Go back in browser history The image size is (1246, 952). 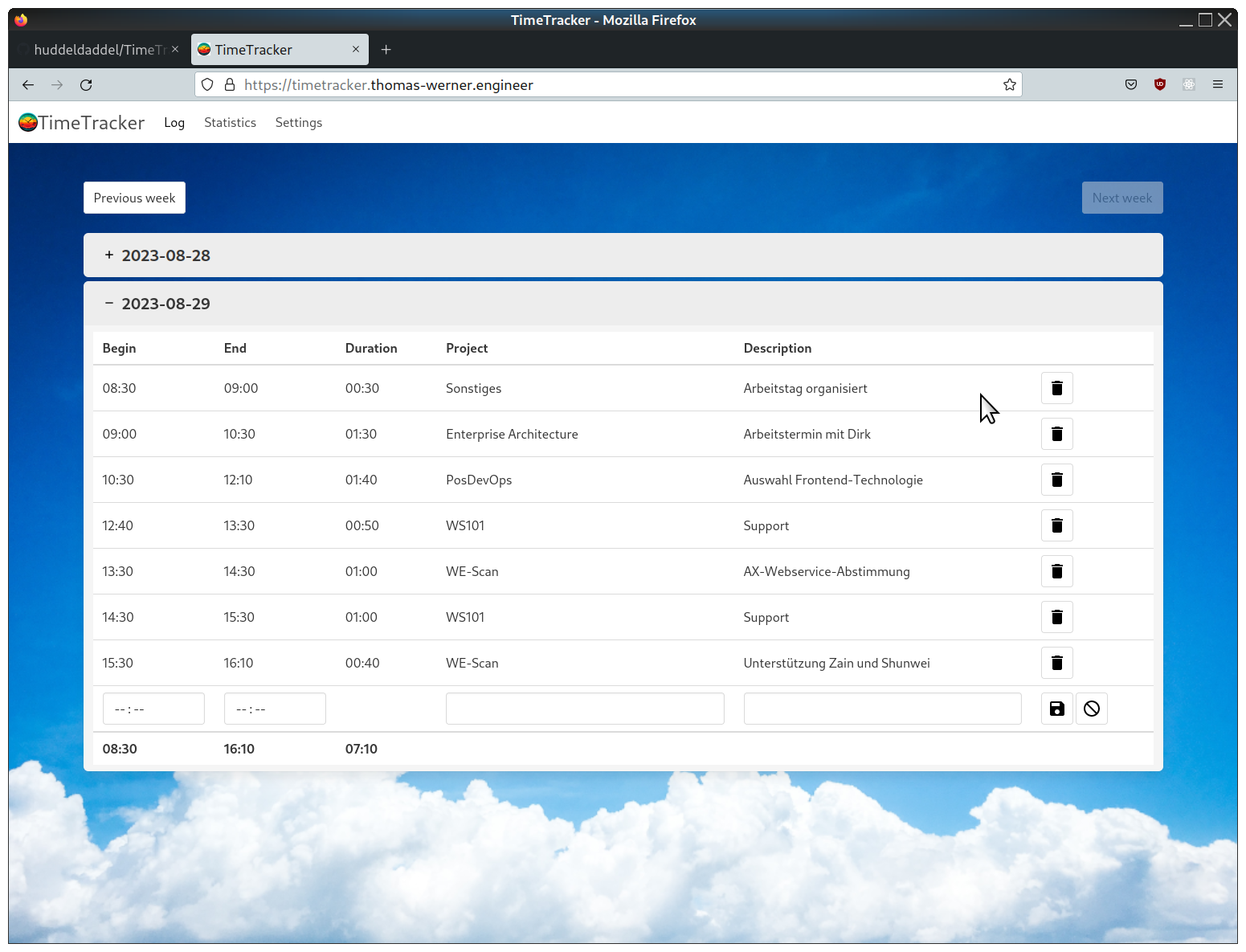click(x=28, y=84)
